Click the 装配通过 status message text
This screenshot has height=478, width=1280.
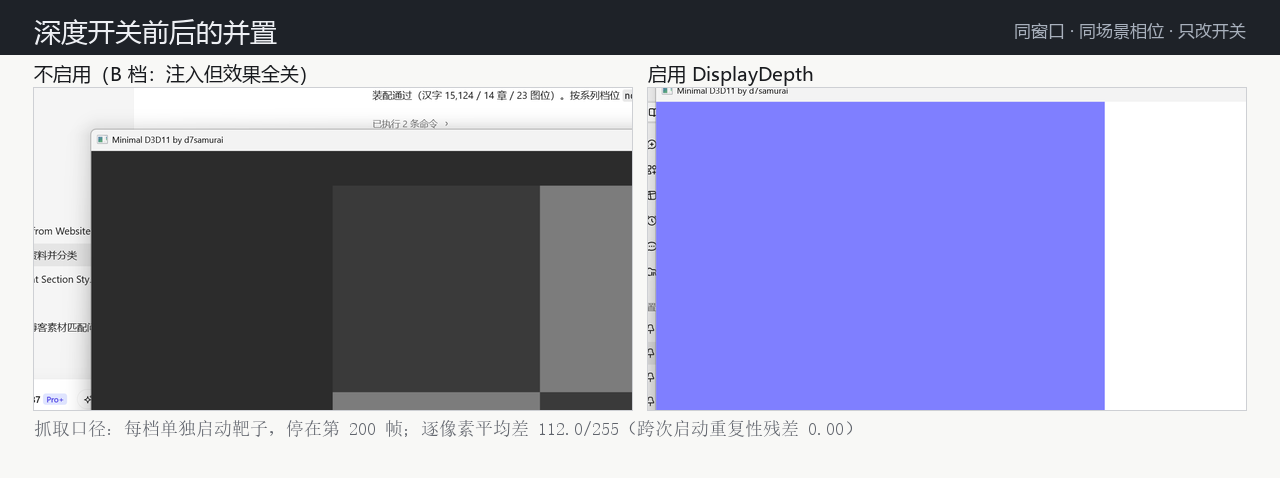(502, 96)
